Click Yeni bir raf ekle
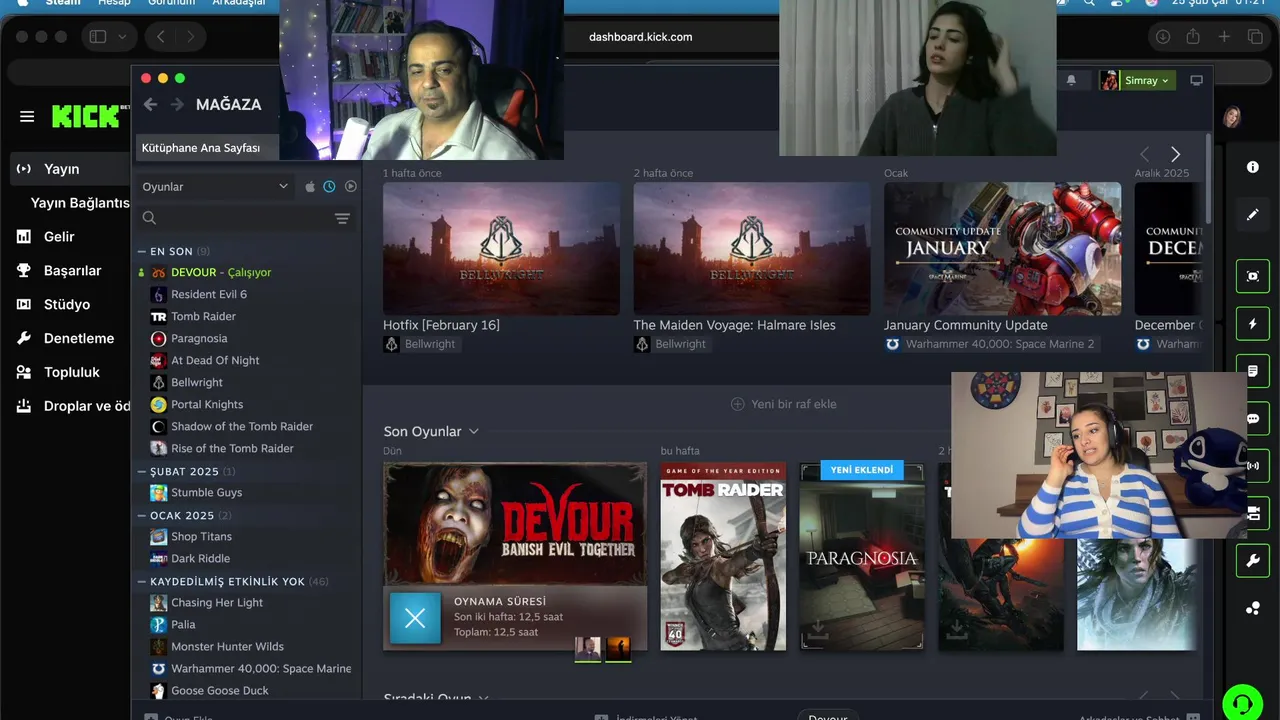This screenshot has width=1280, height=720. (x=784, y=404)
